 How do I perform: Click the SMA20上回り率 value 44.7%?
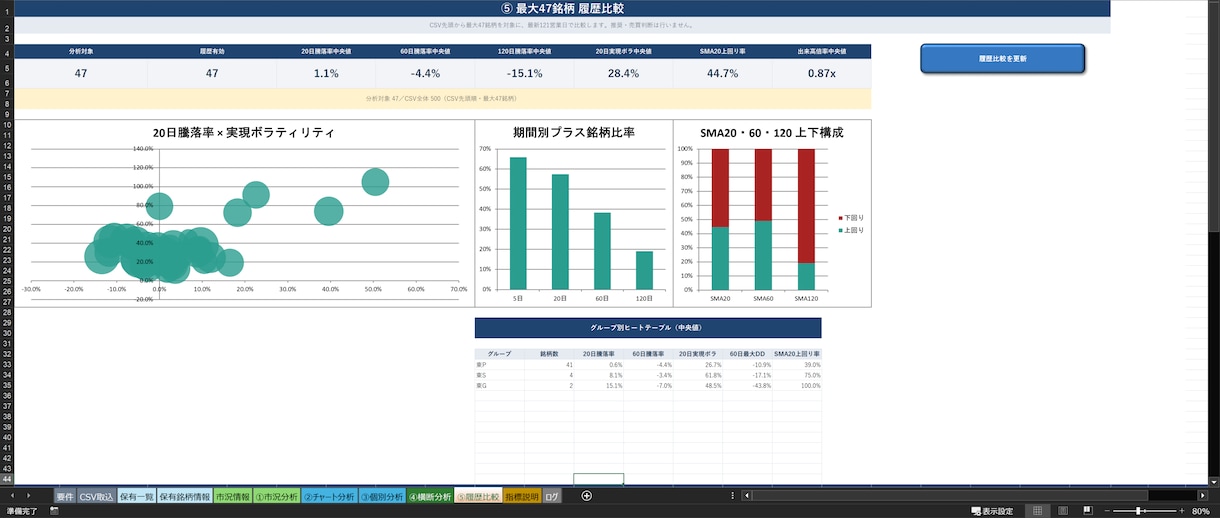722,74
